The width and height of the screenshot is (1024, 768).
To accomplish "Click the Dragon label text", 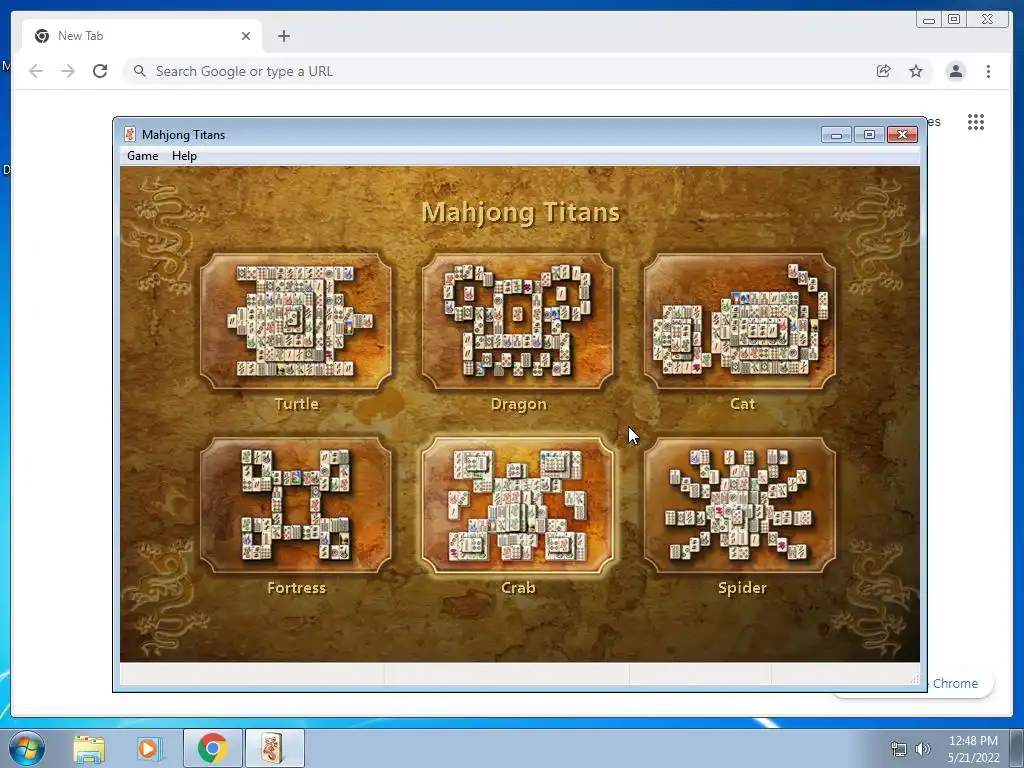I will coord(519,404).
